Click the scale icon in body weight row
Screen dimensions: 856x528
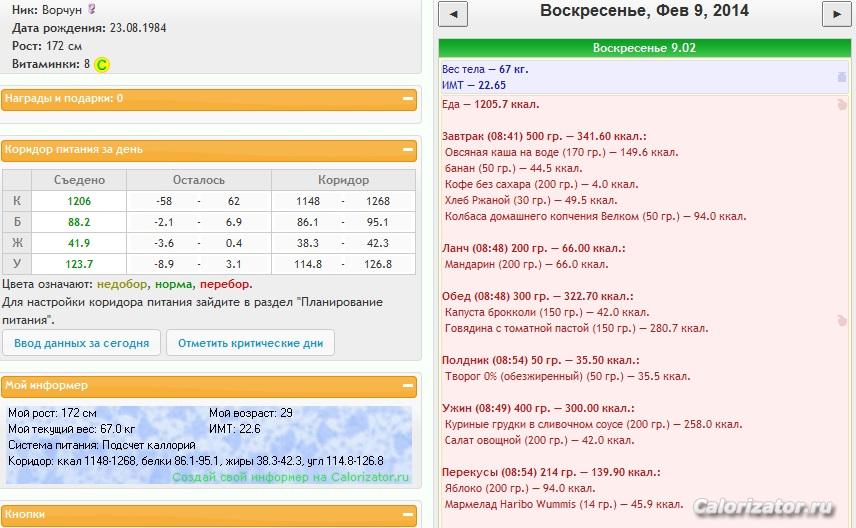(x=842, y=77)
